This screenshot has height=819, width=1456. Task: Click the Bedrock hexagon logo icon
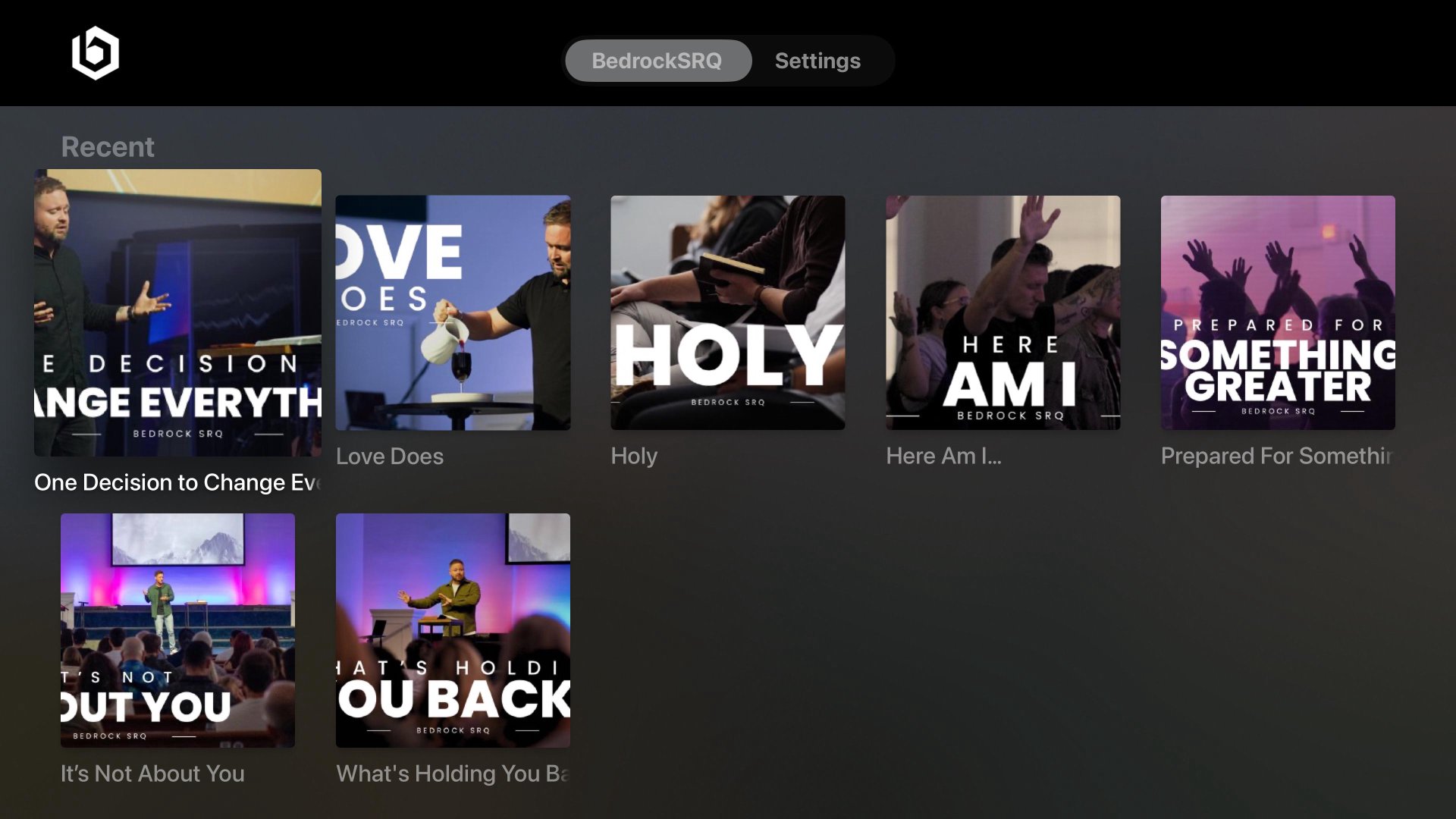coord(96,53)
